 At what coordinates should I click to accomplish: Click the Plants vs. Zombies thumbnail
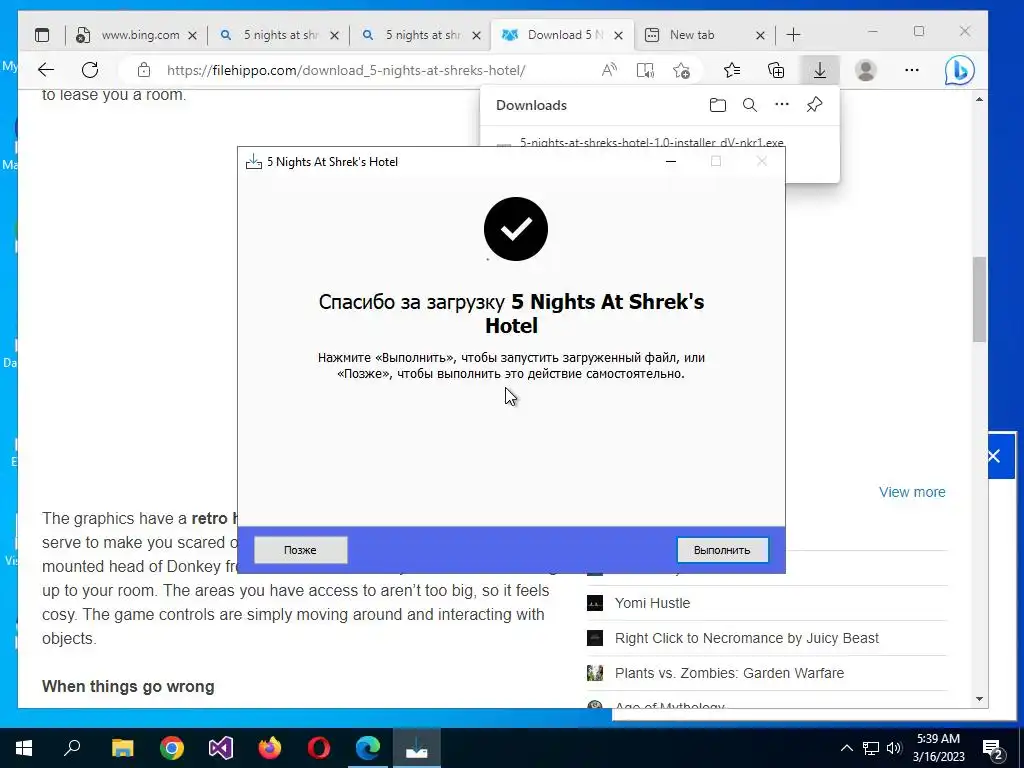tap(595, 673)
